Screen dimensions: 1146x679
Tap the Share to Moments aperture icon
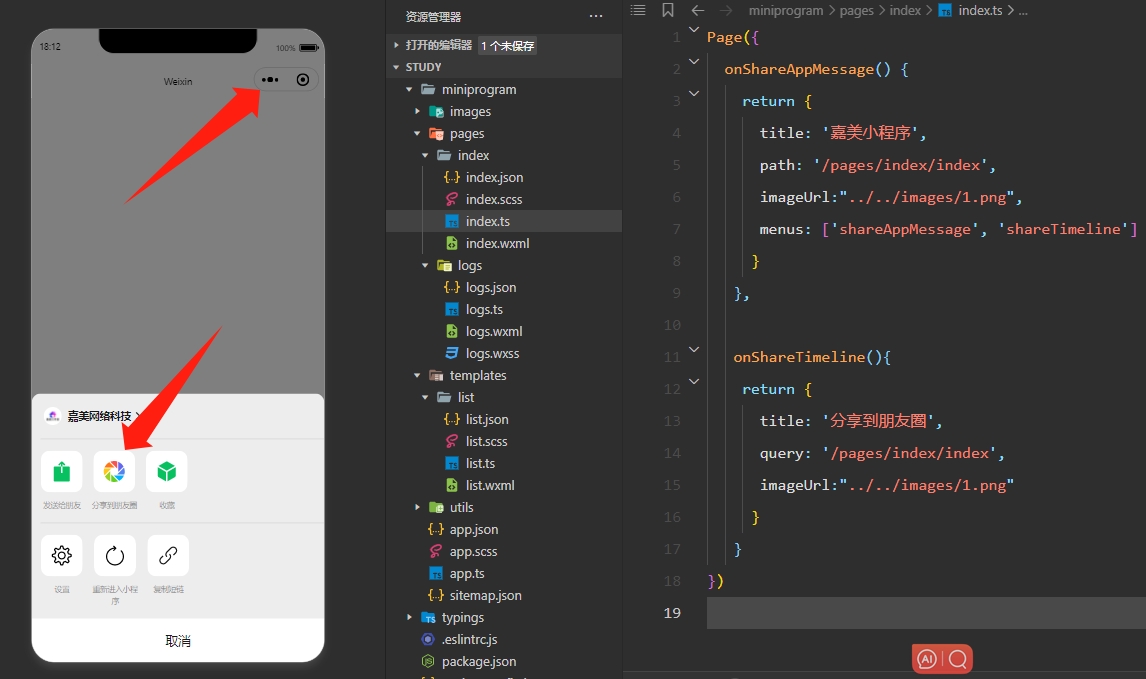click(x=114, y=471)
